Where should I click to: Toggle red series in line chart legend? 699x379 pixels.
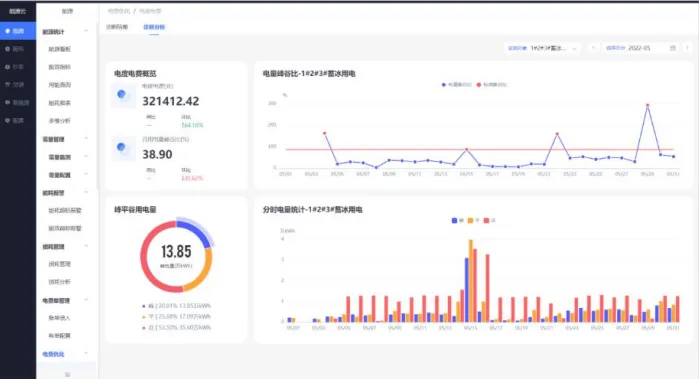click(491, 85)
